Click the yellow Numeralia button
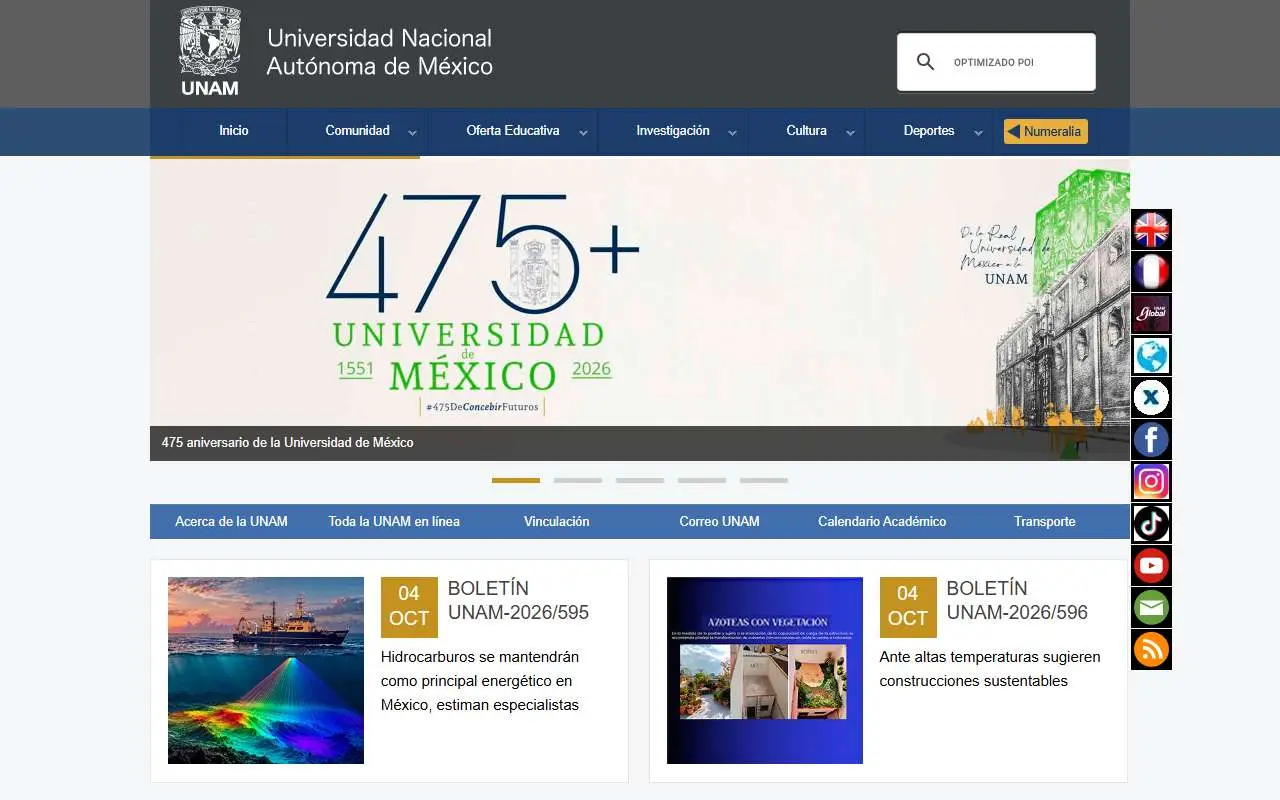 1046,131
